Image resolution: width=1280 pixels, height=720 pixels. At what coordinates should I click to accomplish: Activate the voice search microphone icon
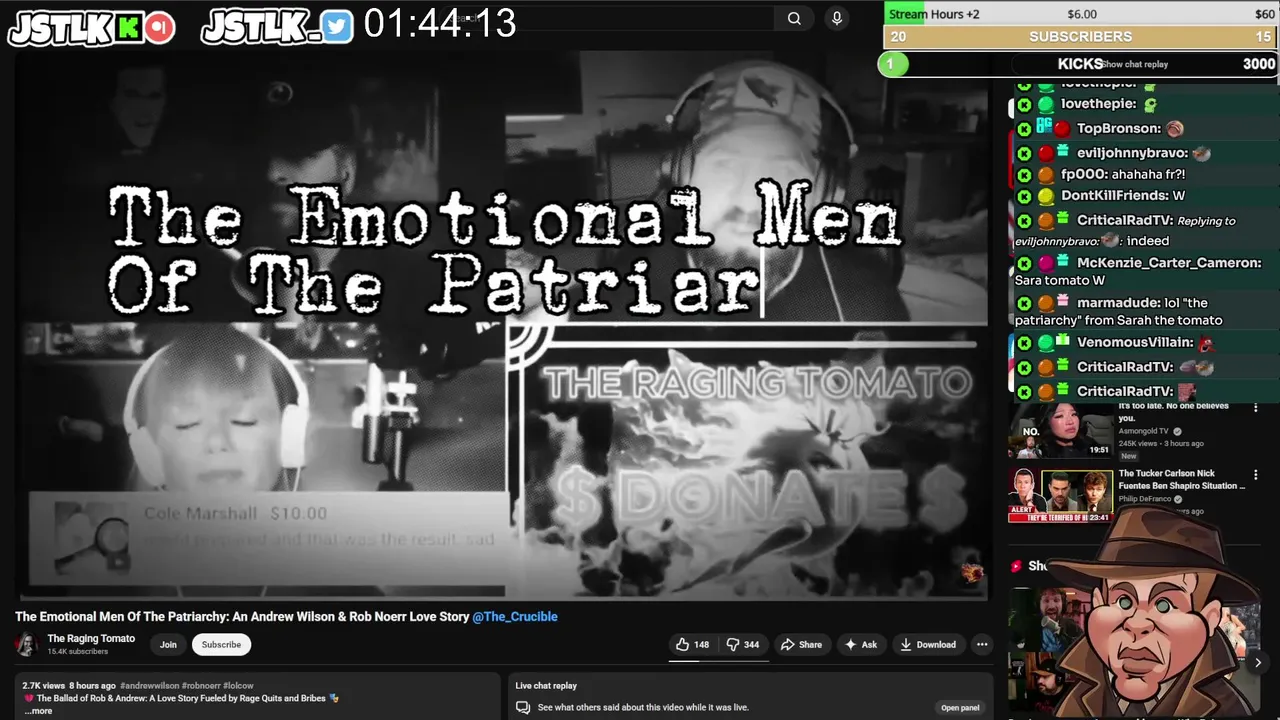click(837, 18)
